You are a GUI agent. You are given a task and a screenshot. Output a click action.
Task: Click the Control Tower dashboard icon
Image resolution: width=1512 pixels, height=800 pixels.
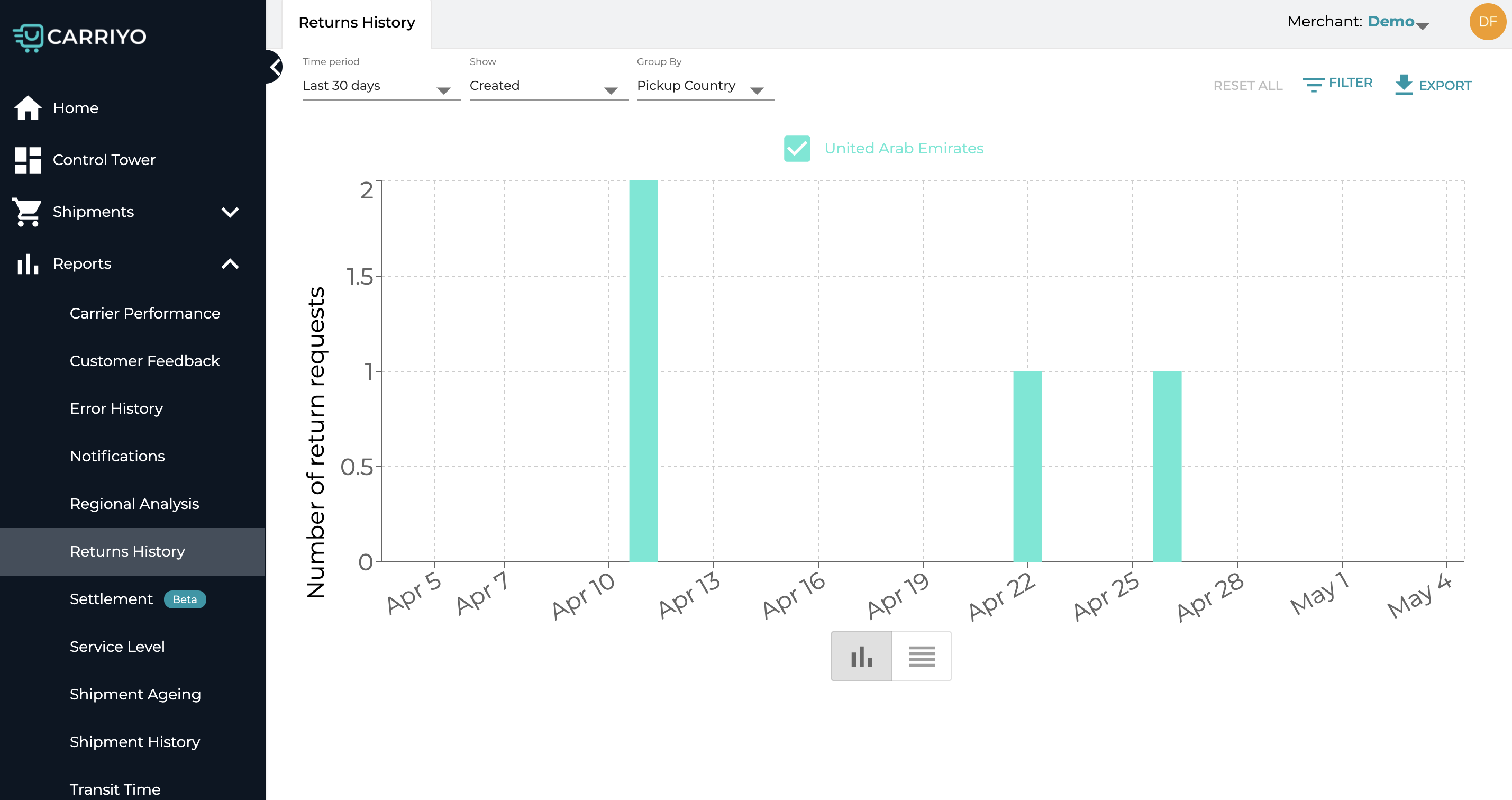point(28,160)
